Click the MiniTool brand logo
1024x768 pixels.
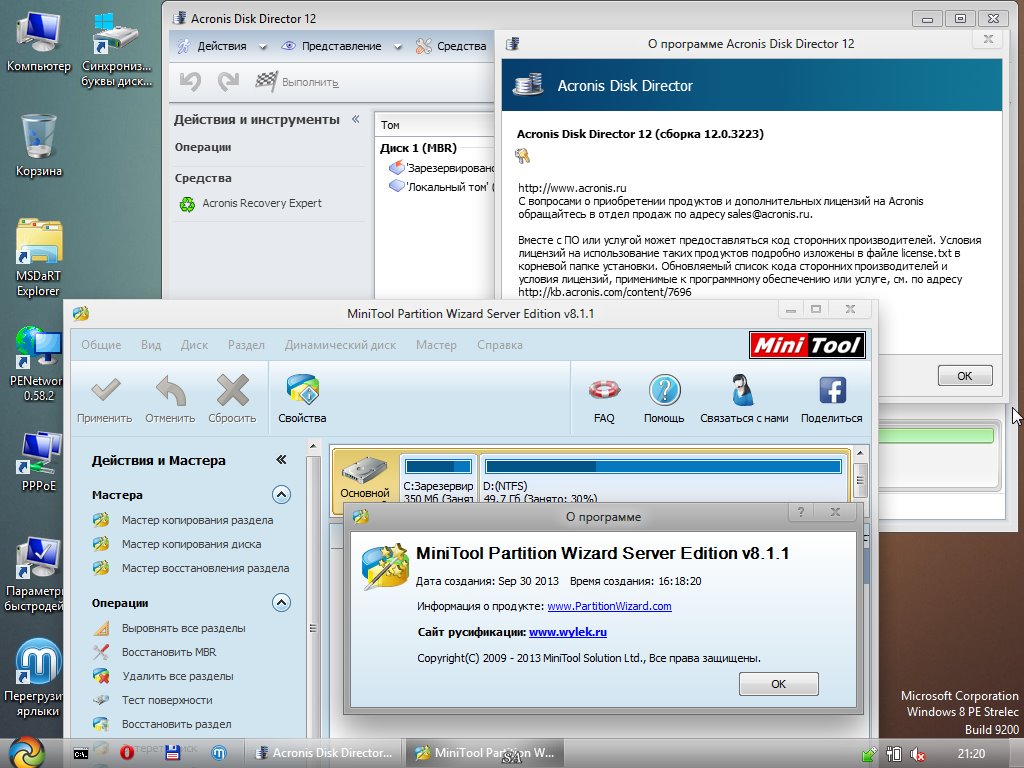pyautogui.click(x=807, y=345)
